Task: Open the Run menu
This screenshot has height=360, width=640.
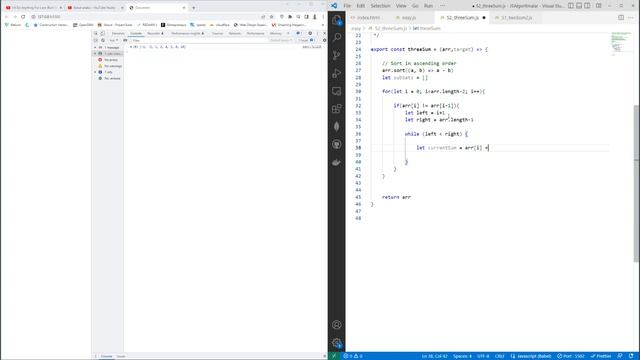Action: [x=428, y=6]
